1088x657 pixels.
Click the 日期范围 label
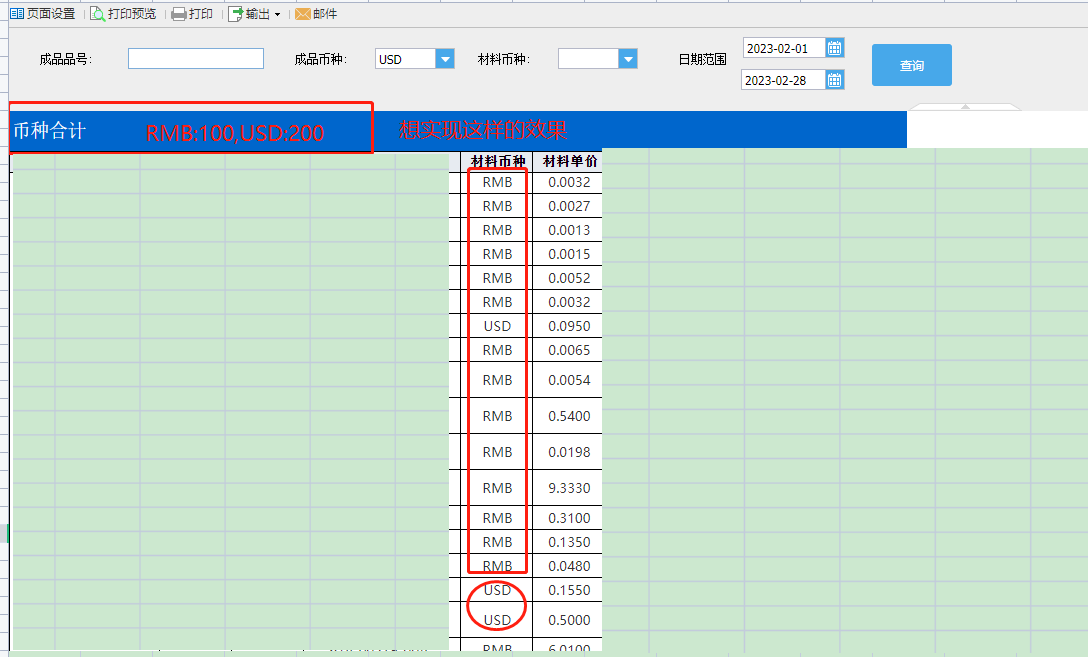tap(702, 59)
